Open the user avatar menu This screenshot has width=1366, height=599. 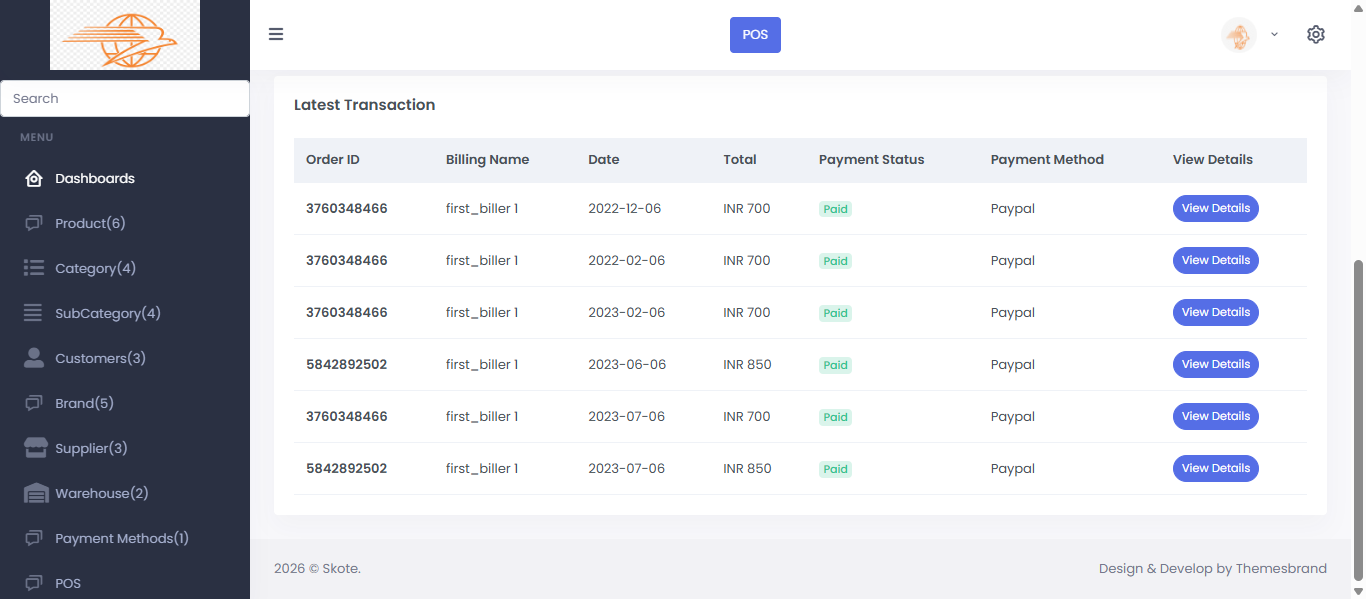click(1239, 35)
